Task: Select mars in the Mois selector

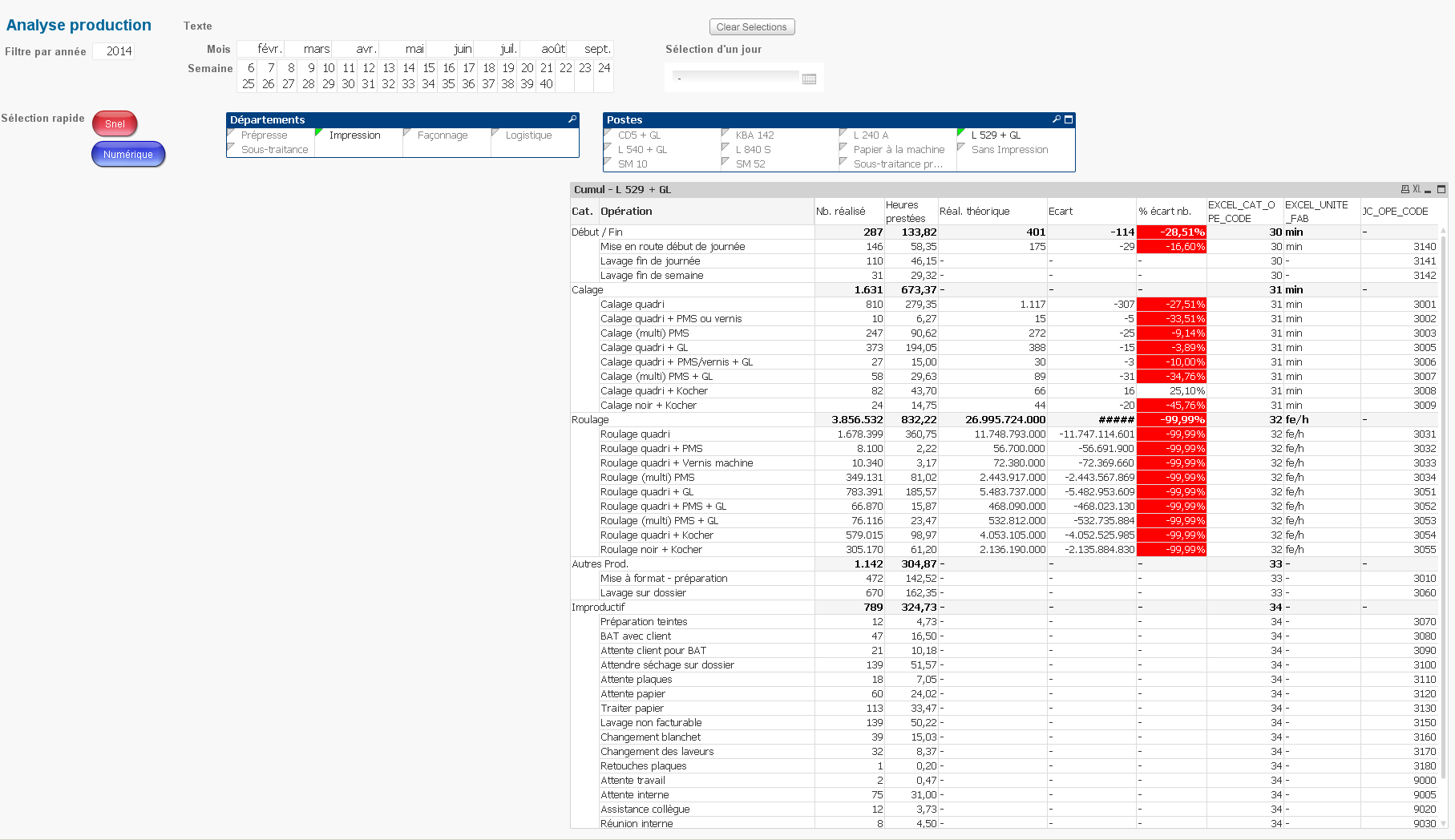Action: pyautogui.click(x=308, y=49)
